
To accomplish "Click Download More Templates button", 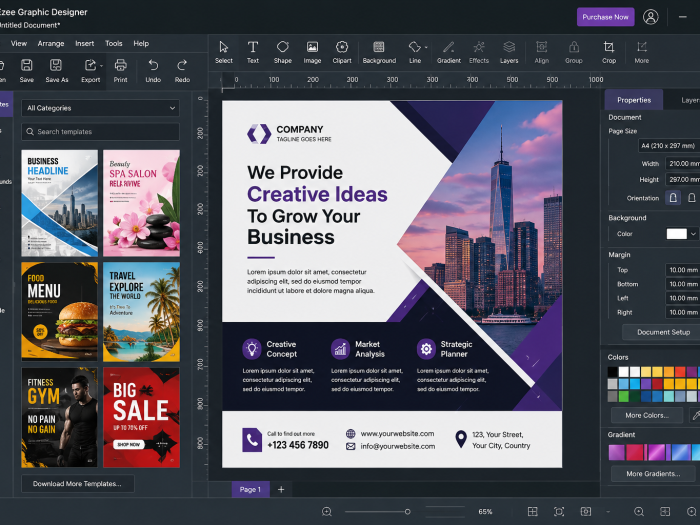I will pos(77,483).
